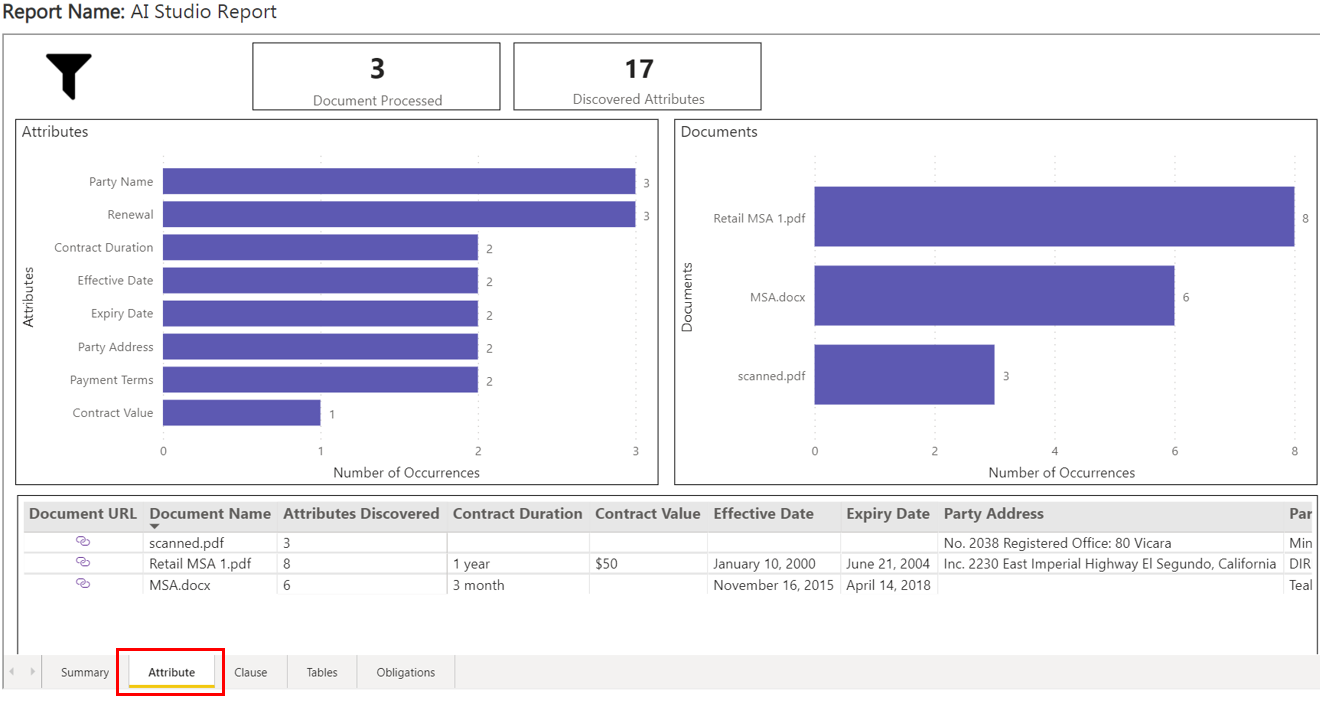Select the Contract Value bar in Attributes chart

click(241, 413)
